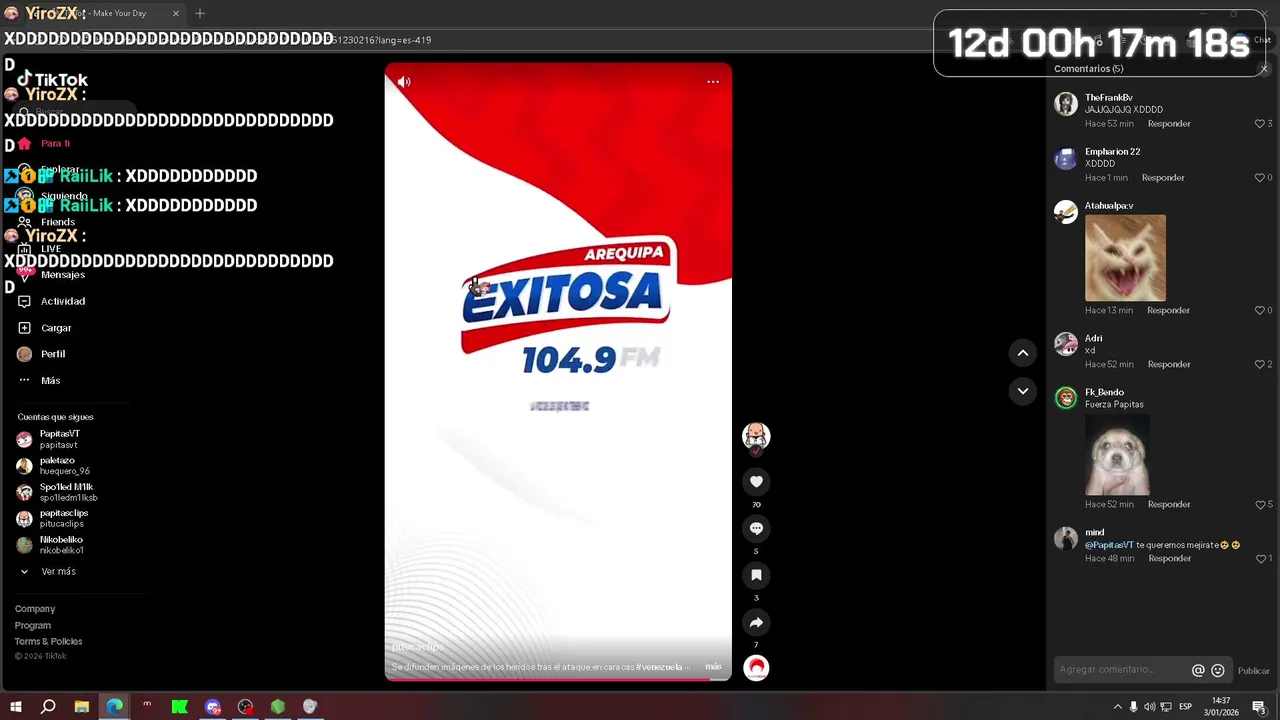The image size is (1280, 720).
Task: Open the video options three-dot menu
Action: (713, 82)
